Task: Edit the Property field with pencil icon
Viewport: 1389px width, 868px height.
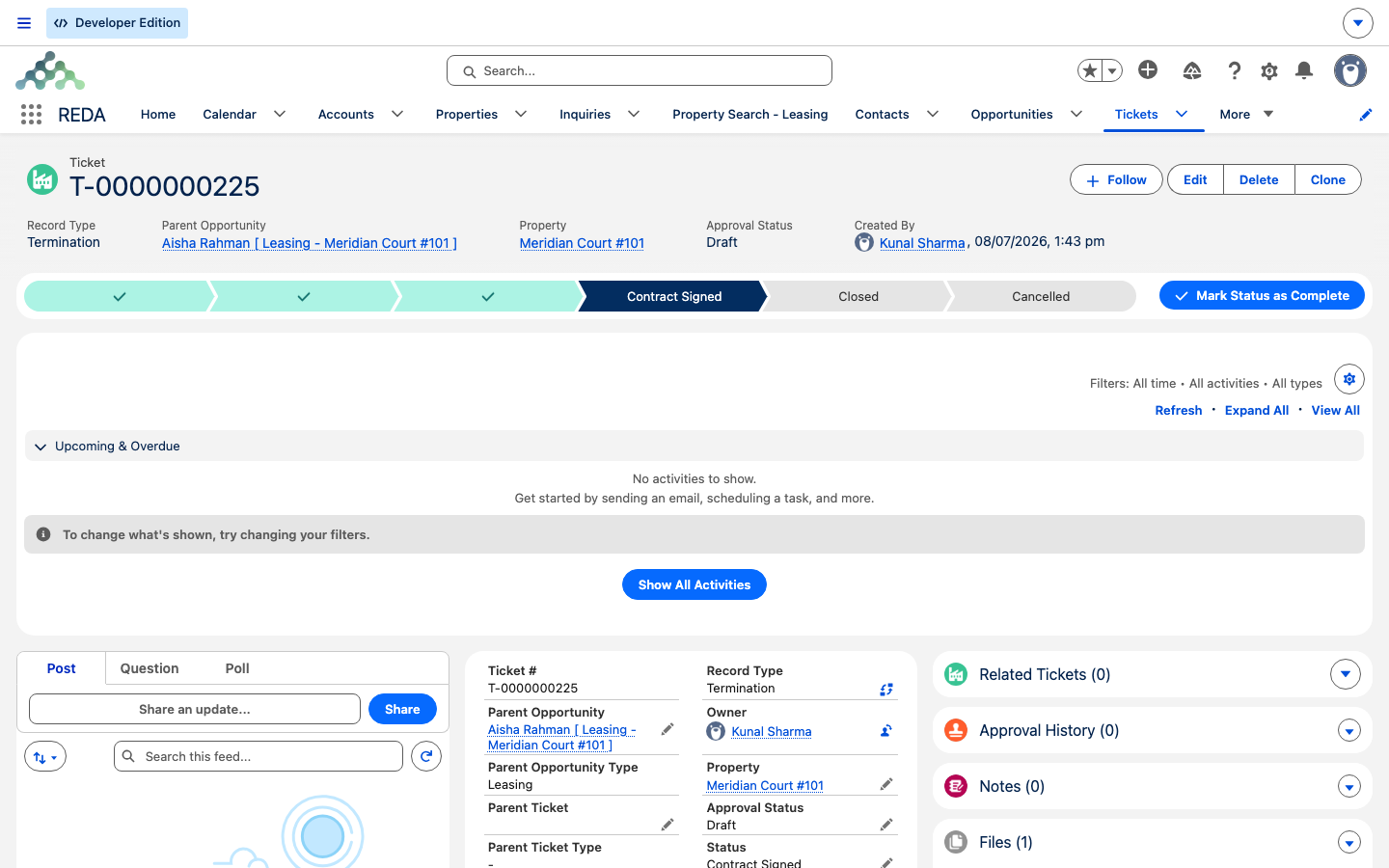Action: pos(886,785)
